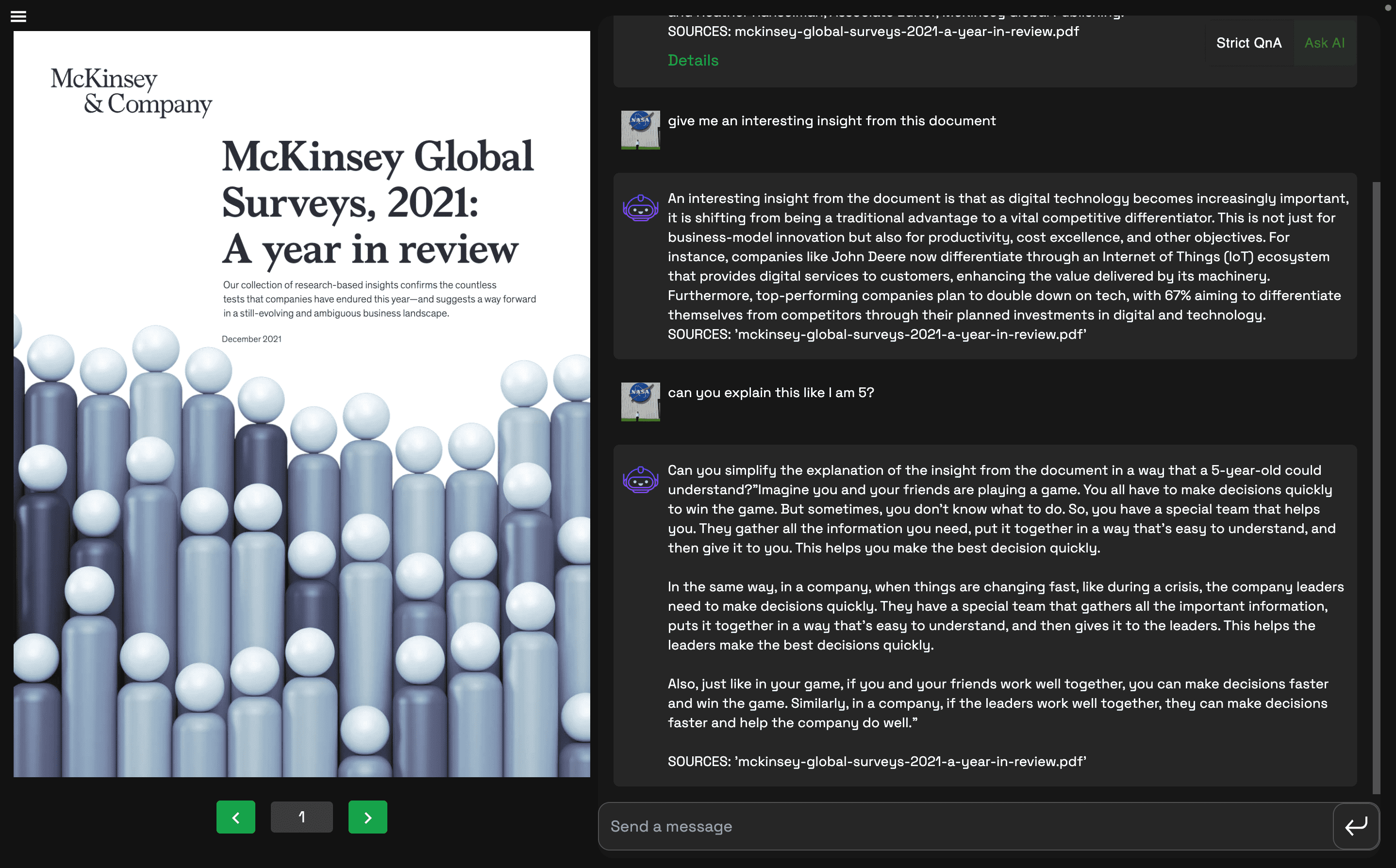Click 'give me an interesting insight' message
This screenshot has height=868, width=1396.
831,120
